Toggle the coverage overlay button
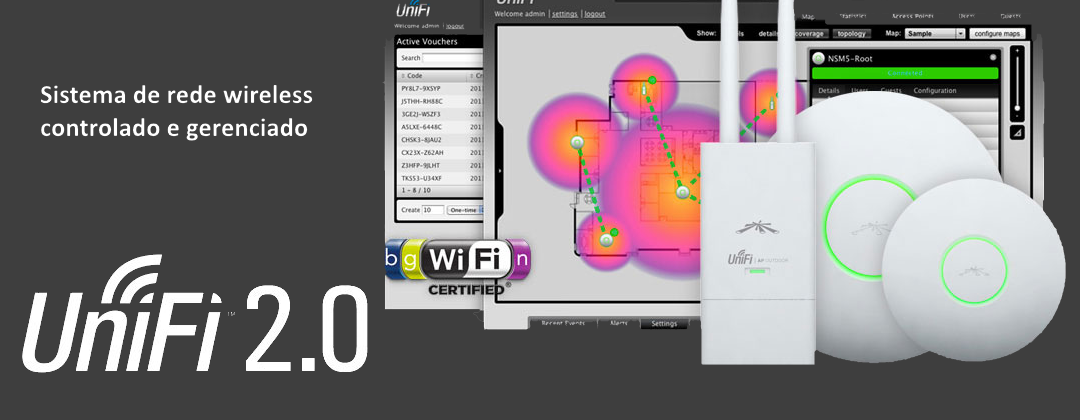The height and width of the screenshot is (420, 1080). click(809, 33)
